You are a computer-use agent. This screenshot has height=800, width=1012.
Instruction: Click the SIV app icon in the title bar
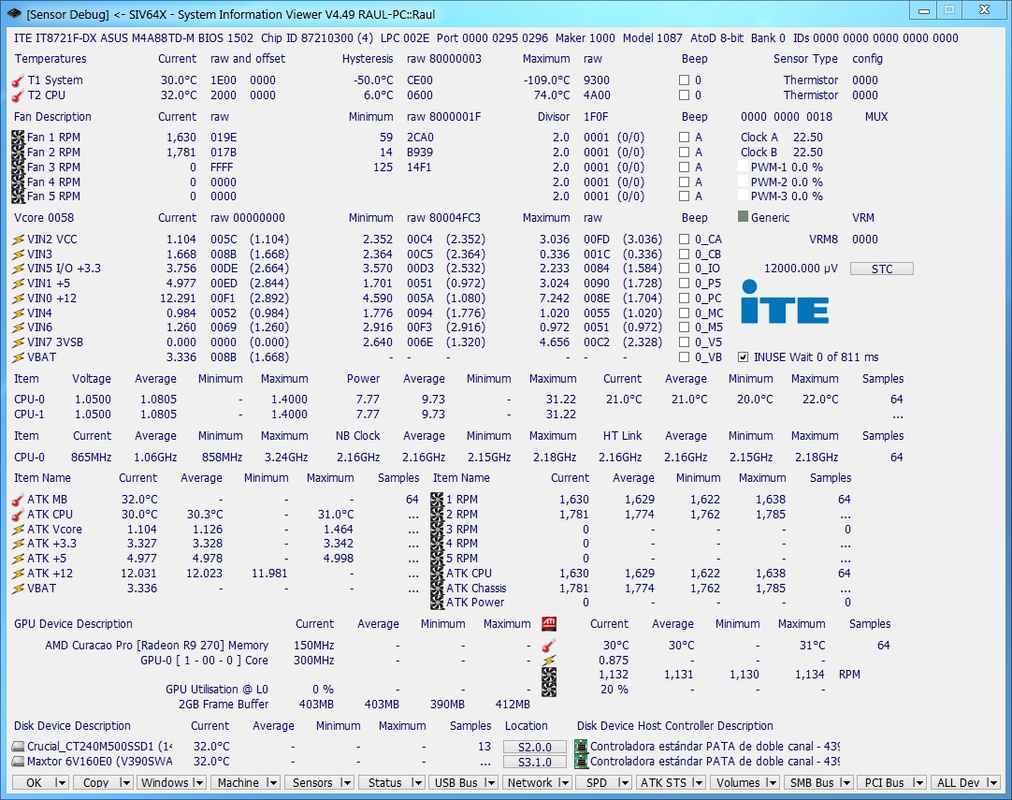[x=14, y=14]
